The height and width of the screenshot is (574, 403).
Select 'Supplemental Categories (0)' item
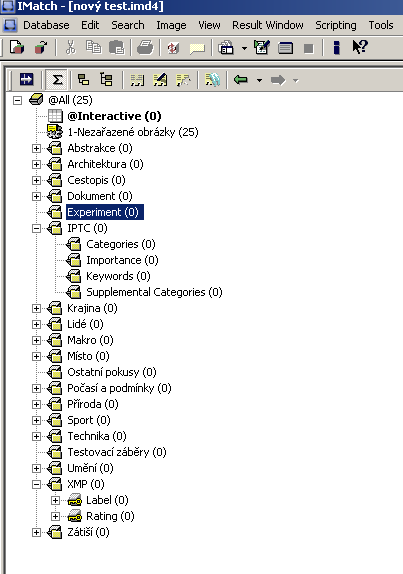point(154,292)
